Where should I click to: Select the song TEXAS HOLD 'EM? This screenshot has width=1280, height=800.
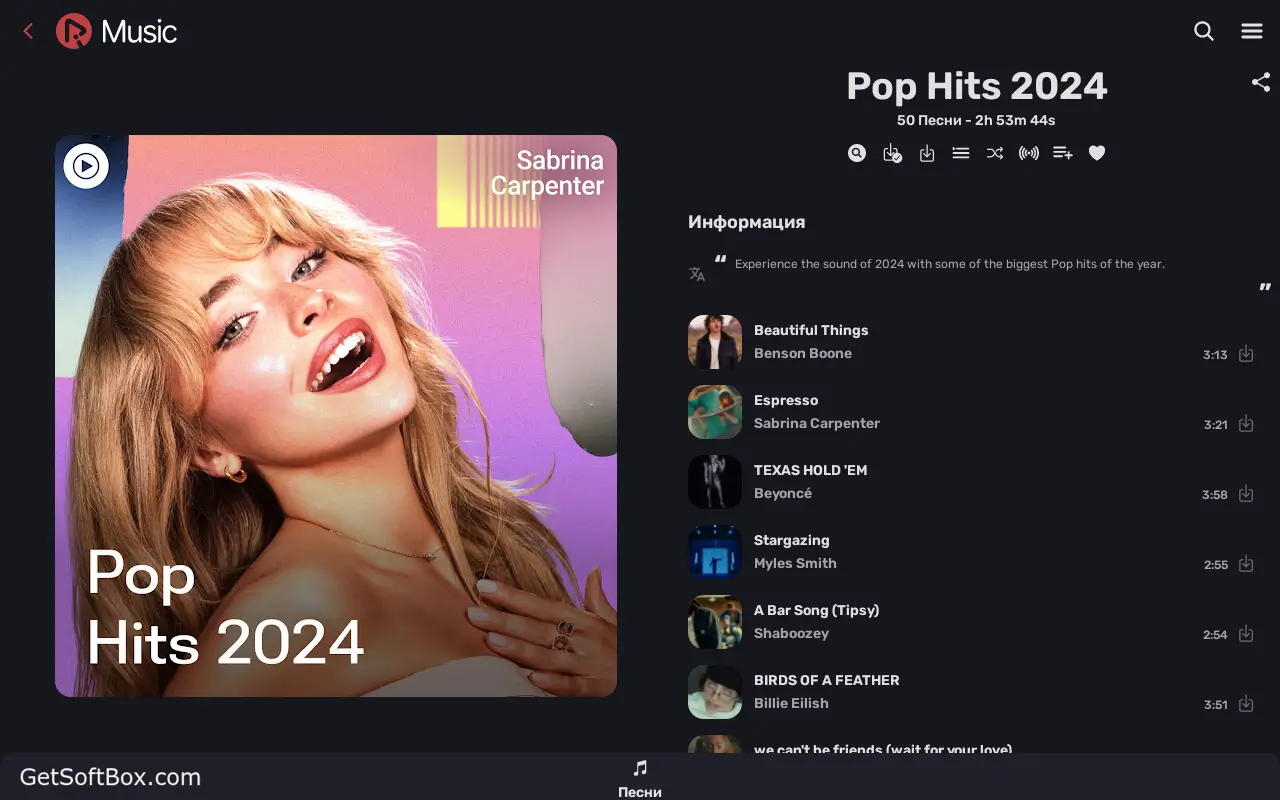point(810,470)
